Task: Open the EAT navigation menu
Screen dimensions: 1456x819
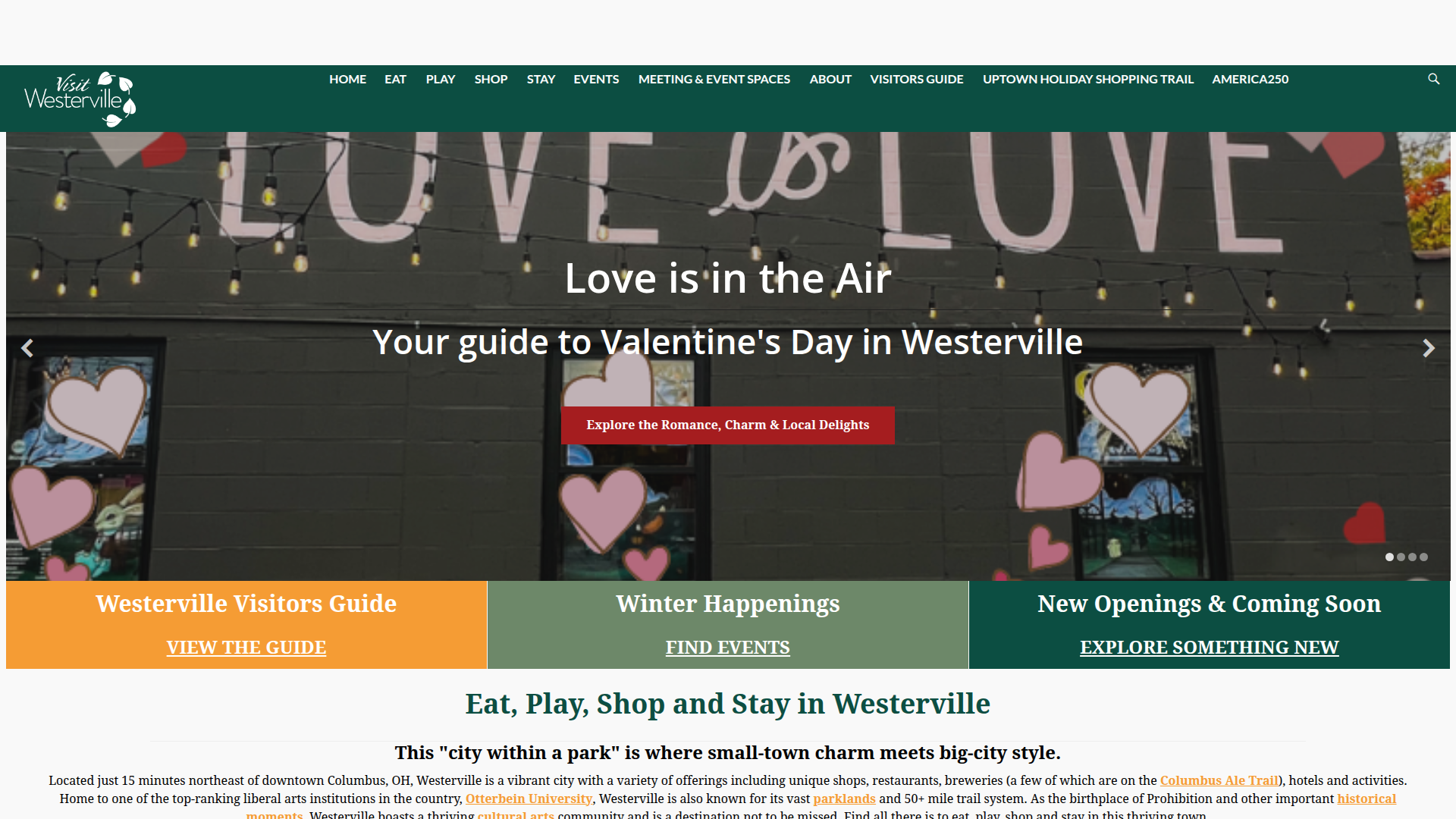Action: 395,79
